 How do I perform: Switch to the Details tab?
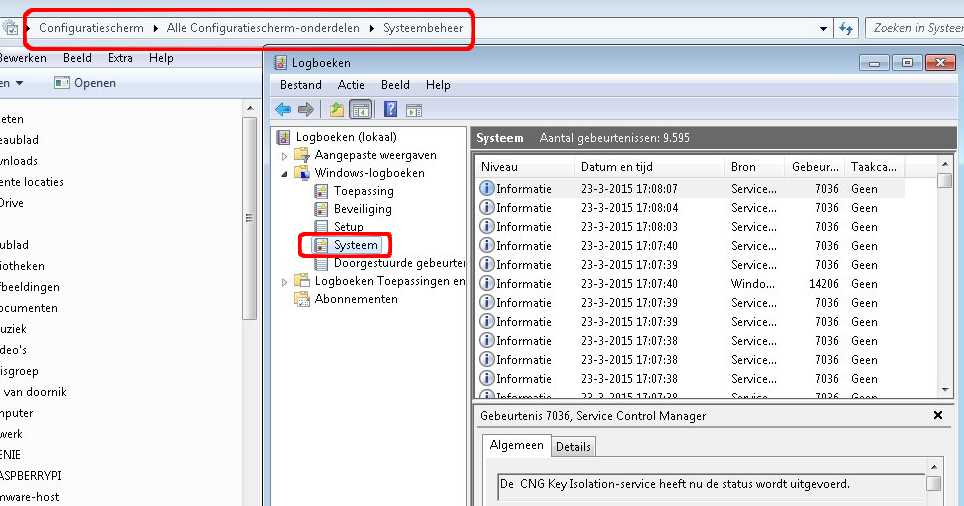click(x=573, y=447)
